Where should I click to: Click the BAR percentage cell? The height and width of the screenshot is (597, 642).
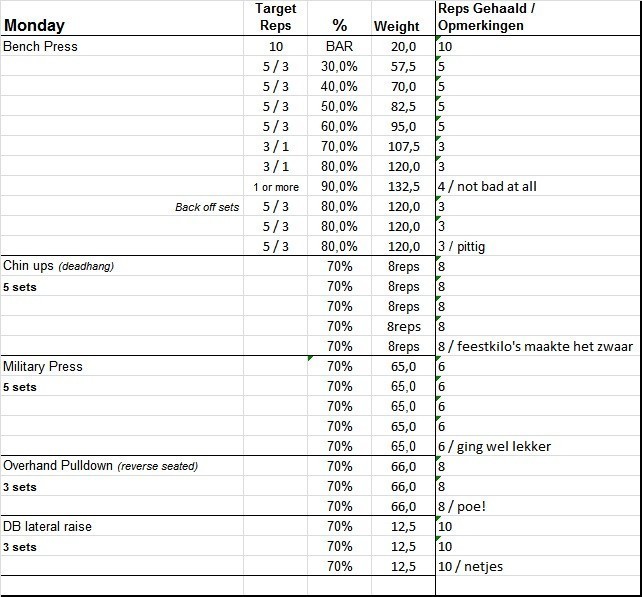(339, 46)
